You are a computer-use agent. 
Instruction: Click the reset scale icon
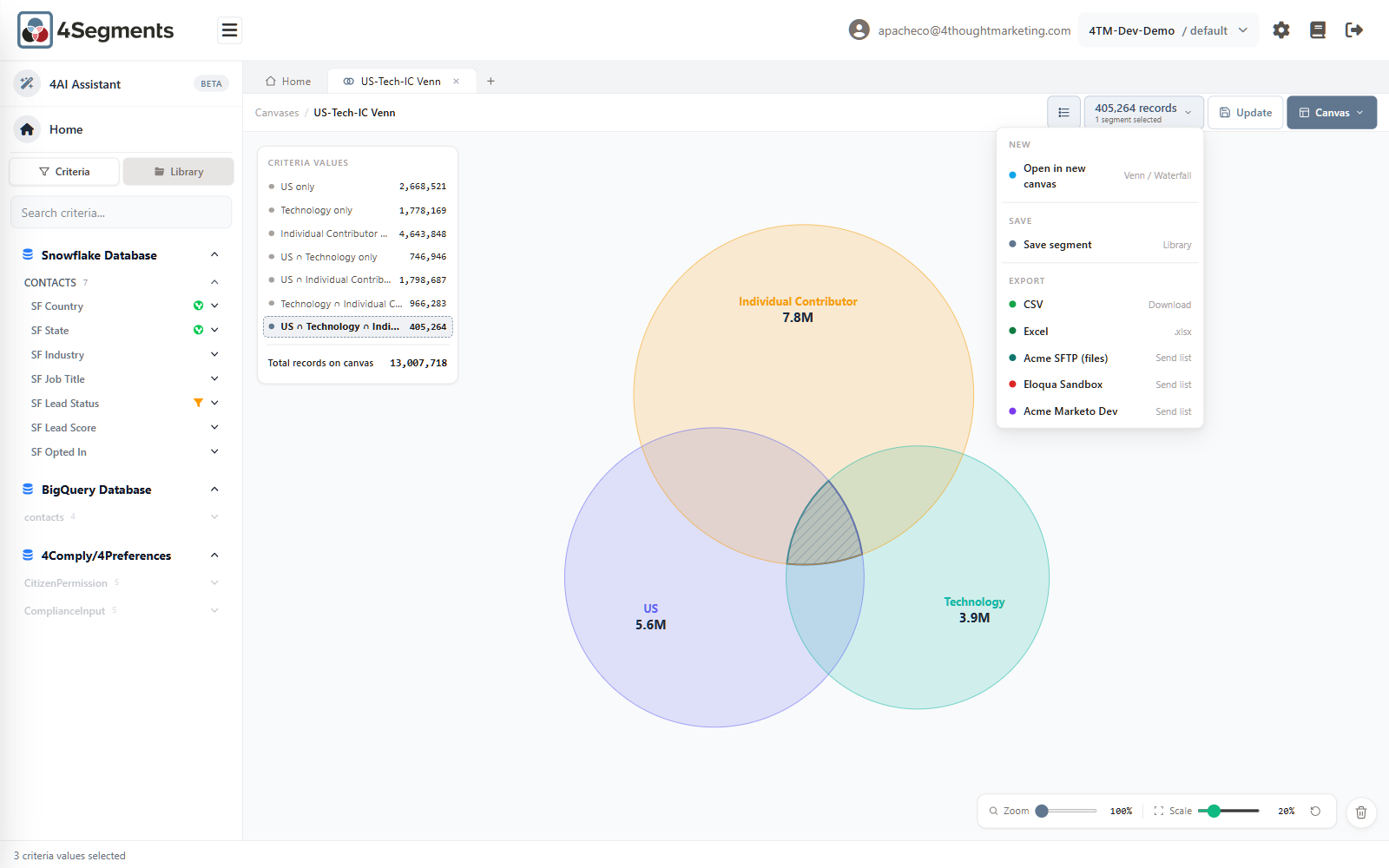pyautogui.click(x=1315, y=811)
